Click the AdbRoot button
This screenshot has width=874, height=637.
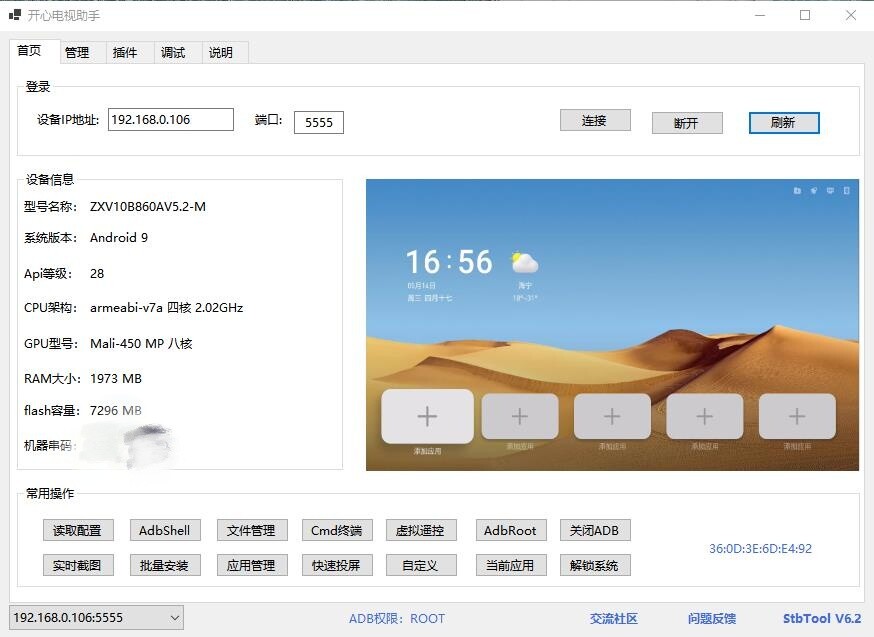point(511,531)
